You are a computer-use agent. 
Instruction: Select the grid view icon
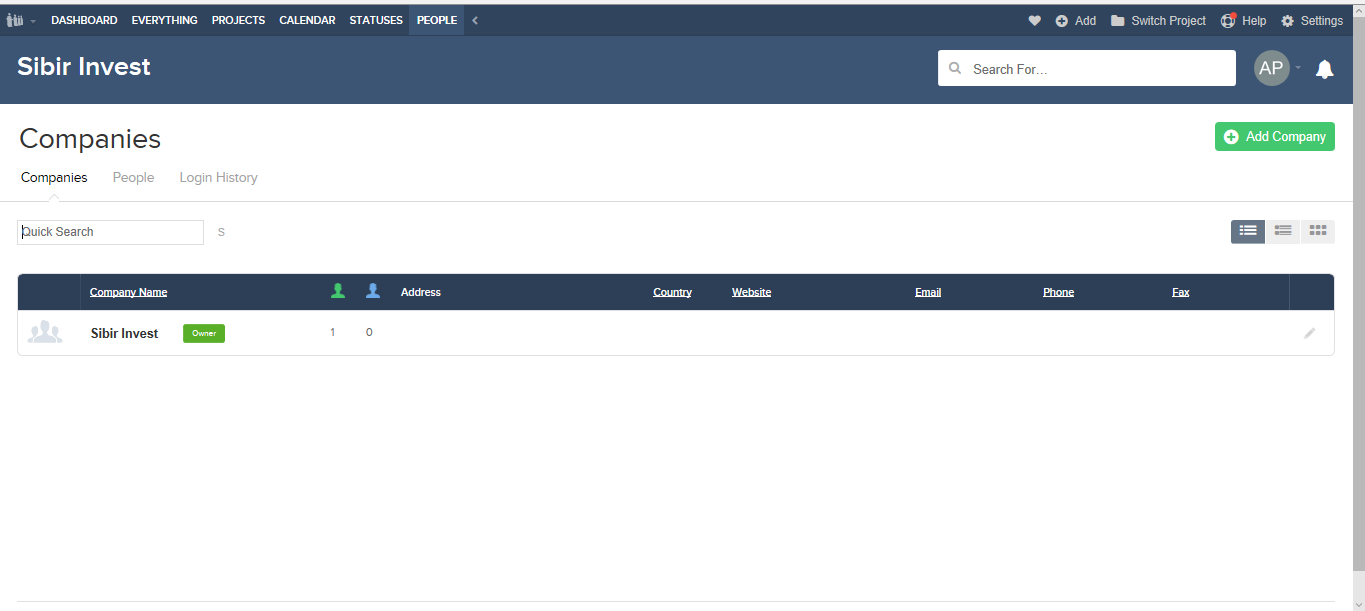click(1318, 231)
